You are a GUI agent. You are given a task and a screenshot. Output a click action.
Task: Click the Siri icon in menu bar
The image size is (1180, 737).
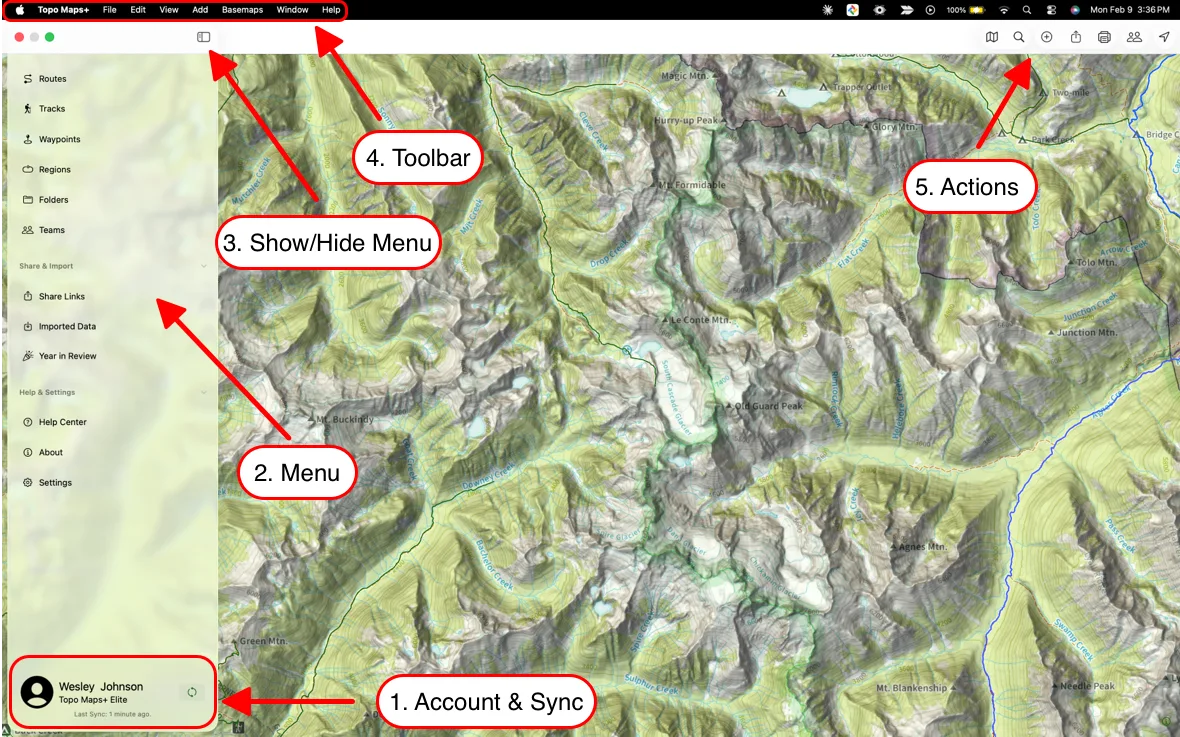click(x=1075, y=10)
